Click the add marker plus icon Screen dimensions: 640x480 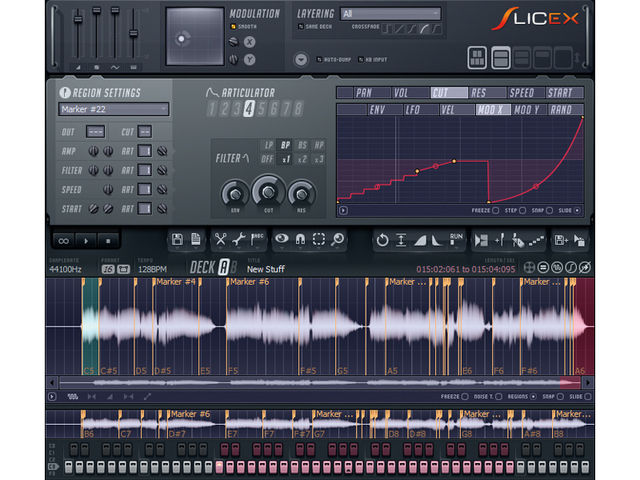point(500,240)
